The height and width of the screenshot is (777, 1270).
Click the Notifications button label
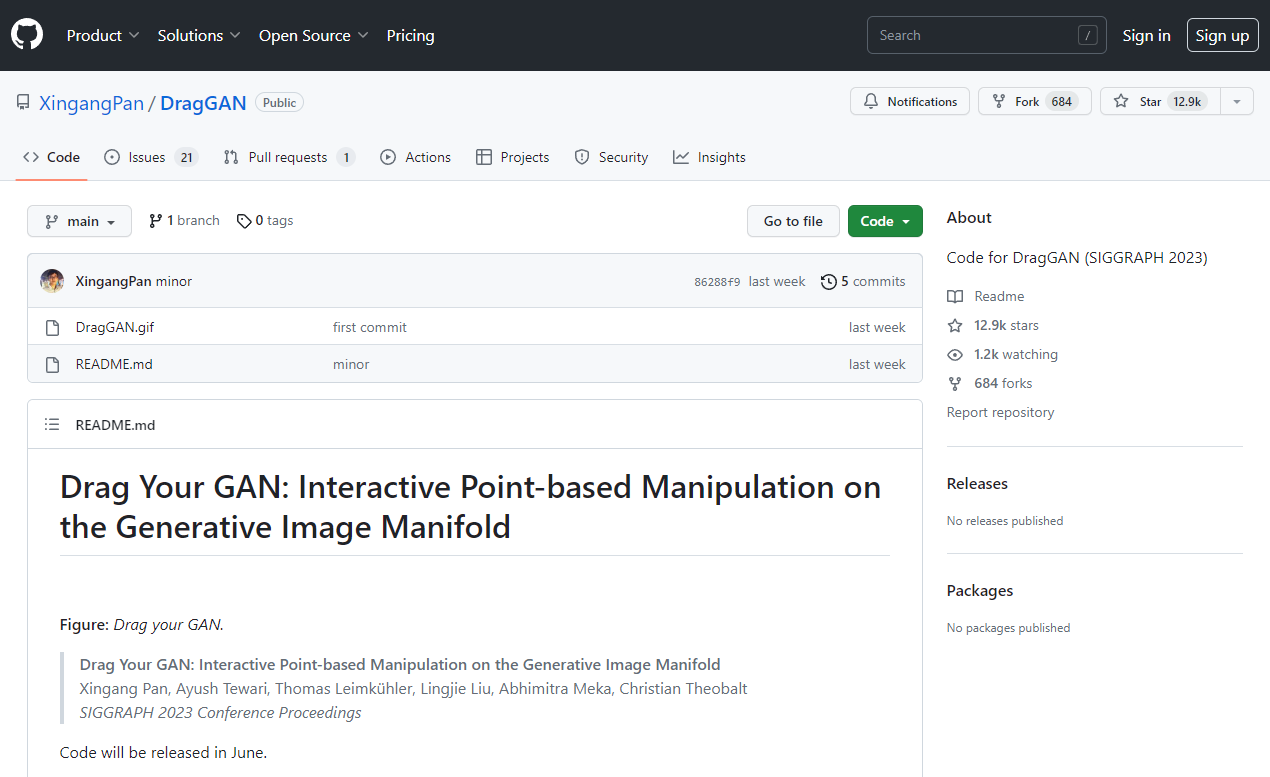pyautogui.click(x=922, y=102)
